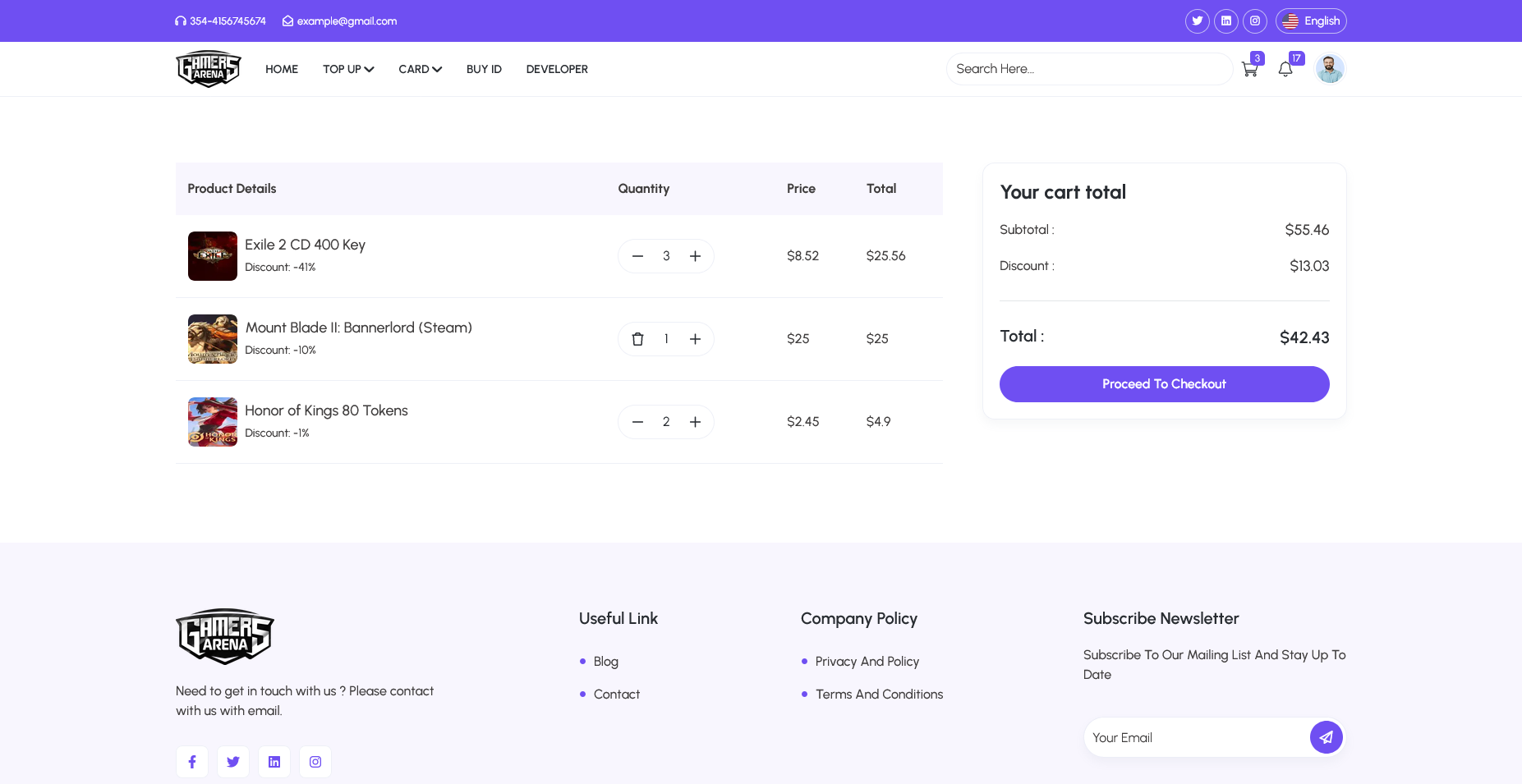The height and width of the screenshot is (784, 1522).
Task: Remove Mount Blade II Bannerlord from cart
Action: pyautogui.click(x=637, y=339)
